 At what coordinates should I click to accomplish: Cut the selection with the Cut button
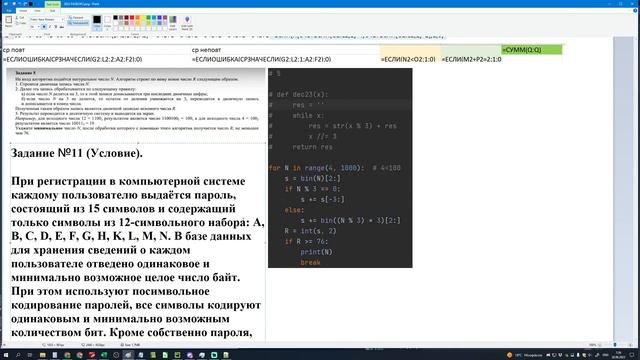pyautogui.click(x=20, y=18)
